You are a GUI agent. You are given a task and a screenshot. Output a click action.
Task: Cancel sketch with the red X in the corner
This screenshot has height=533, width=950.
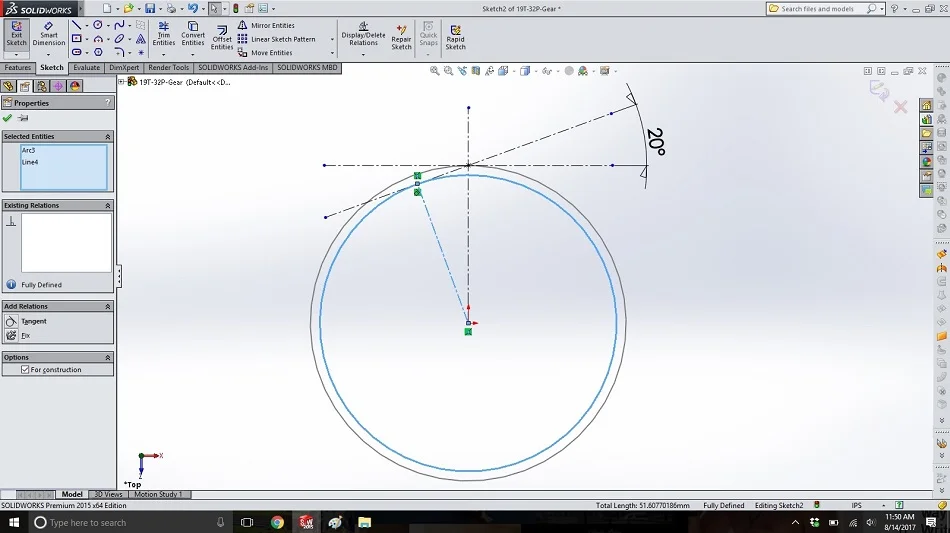(x=900, y=107)
